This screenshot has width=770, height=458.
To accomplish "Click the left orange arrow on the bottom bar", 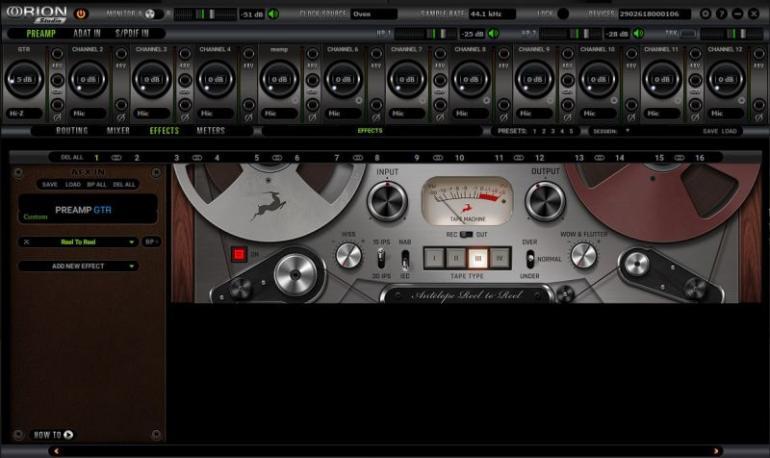I will pyautogui.click(x=56, y=451).
